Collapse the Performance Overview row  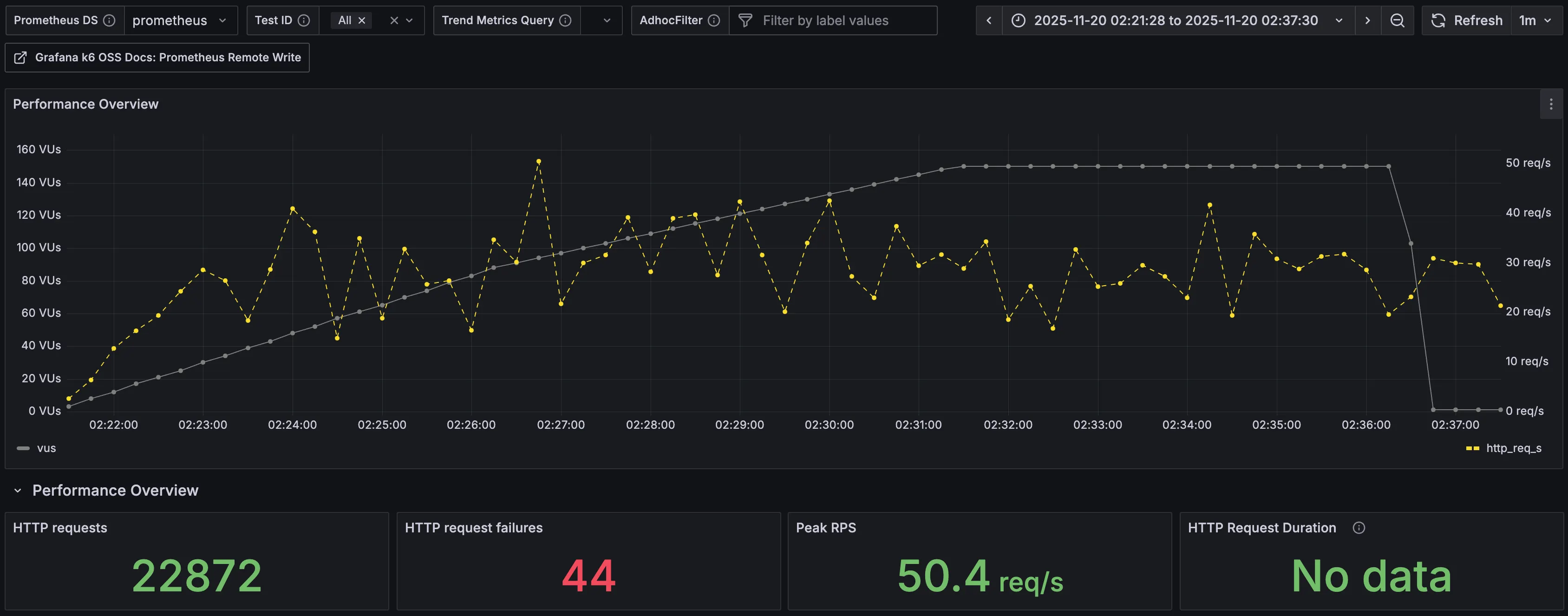point(18,491)
